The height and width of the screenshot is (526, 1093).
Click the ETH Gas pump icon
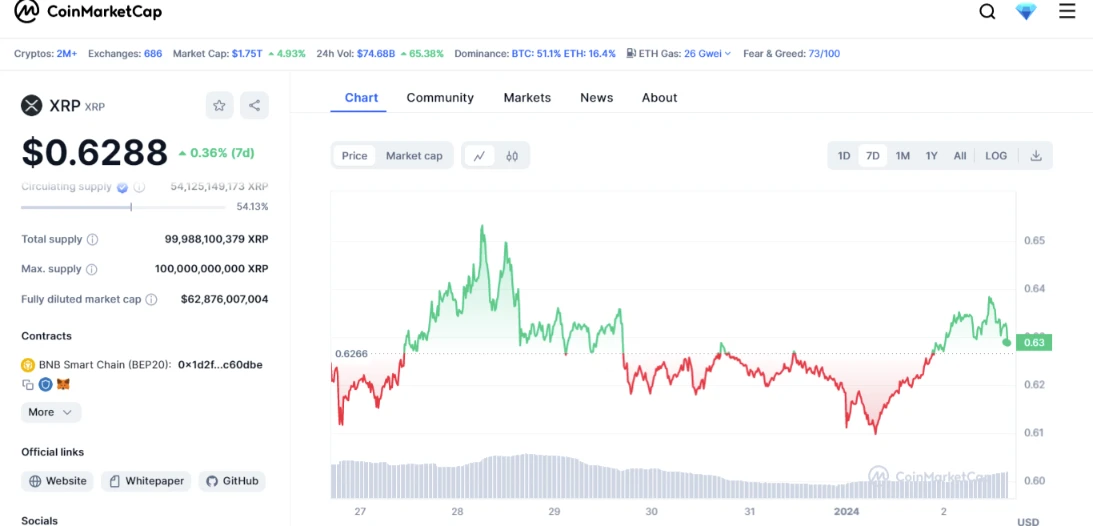[630, 53]
